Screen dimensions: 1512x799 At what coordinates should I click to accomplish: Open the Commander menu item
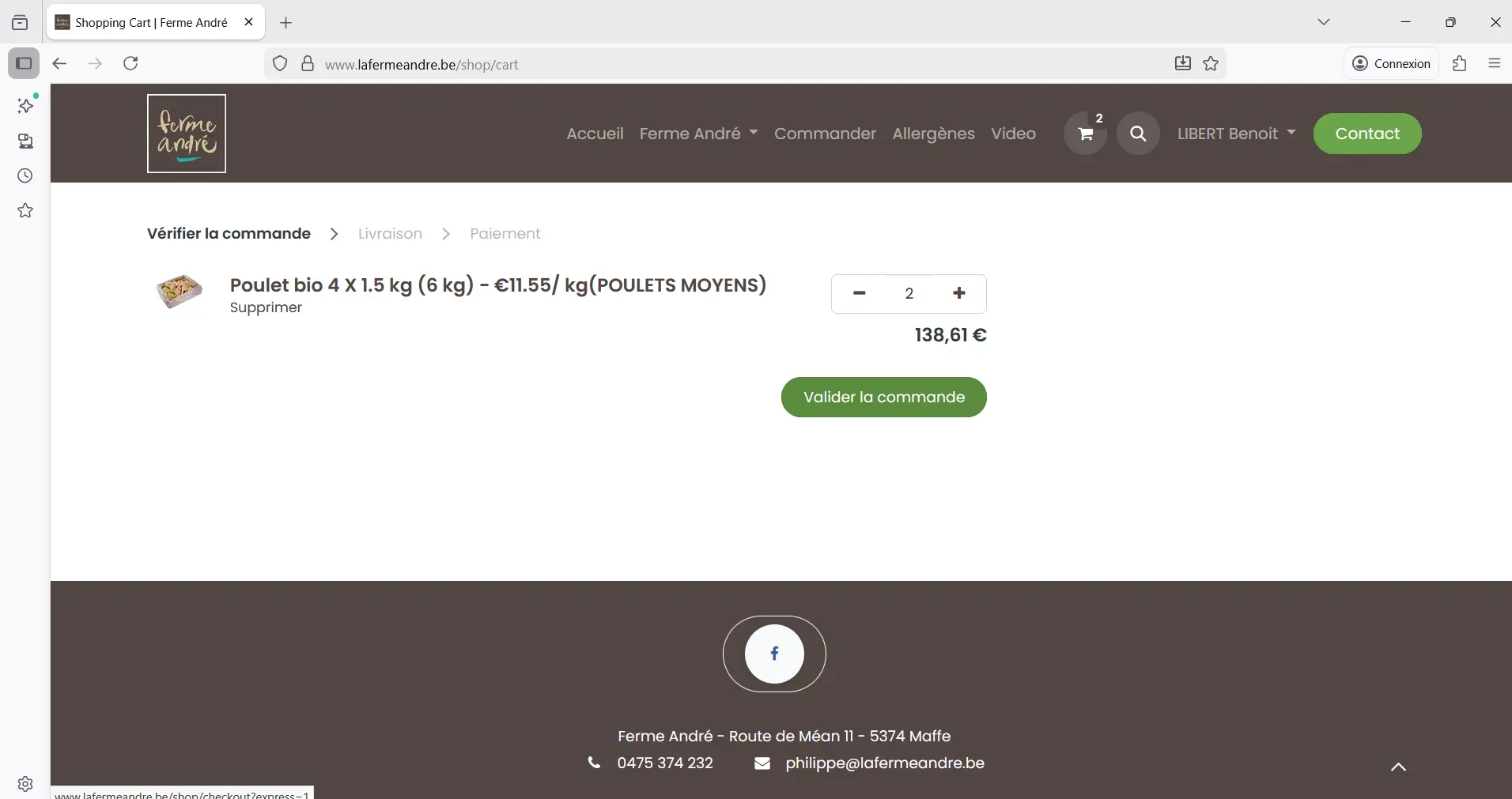click(825, 134)
